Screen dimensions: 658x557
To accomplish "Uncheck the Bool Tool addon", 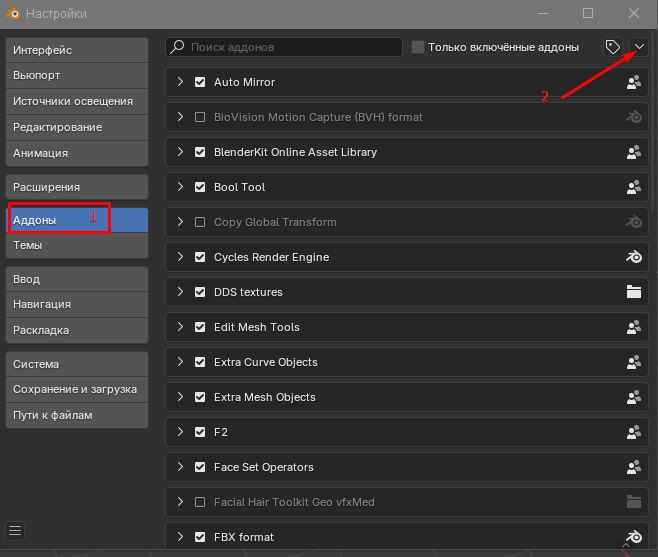I will (200, 187).
